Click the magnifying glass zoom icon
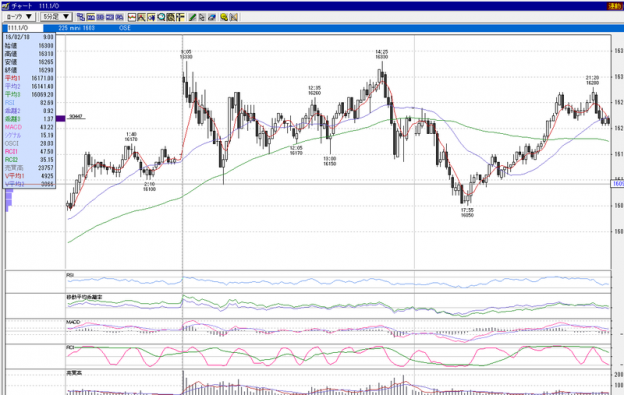 (x=161, y=17)
